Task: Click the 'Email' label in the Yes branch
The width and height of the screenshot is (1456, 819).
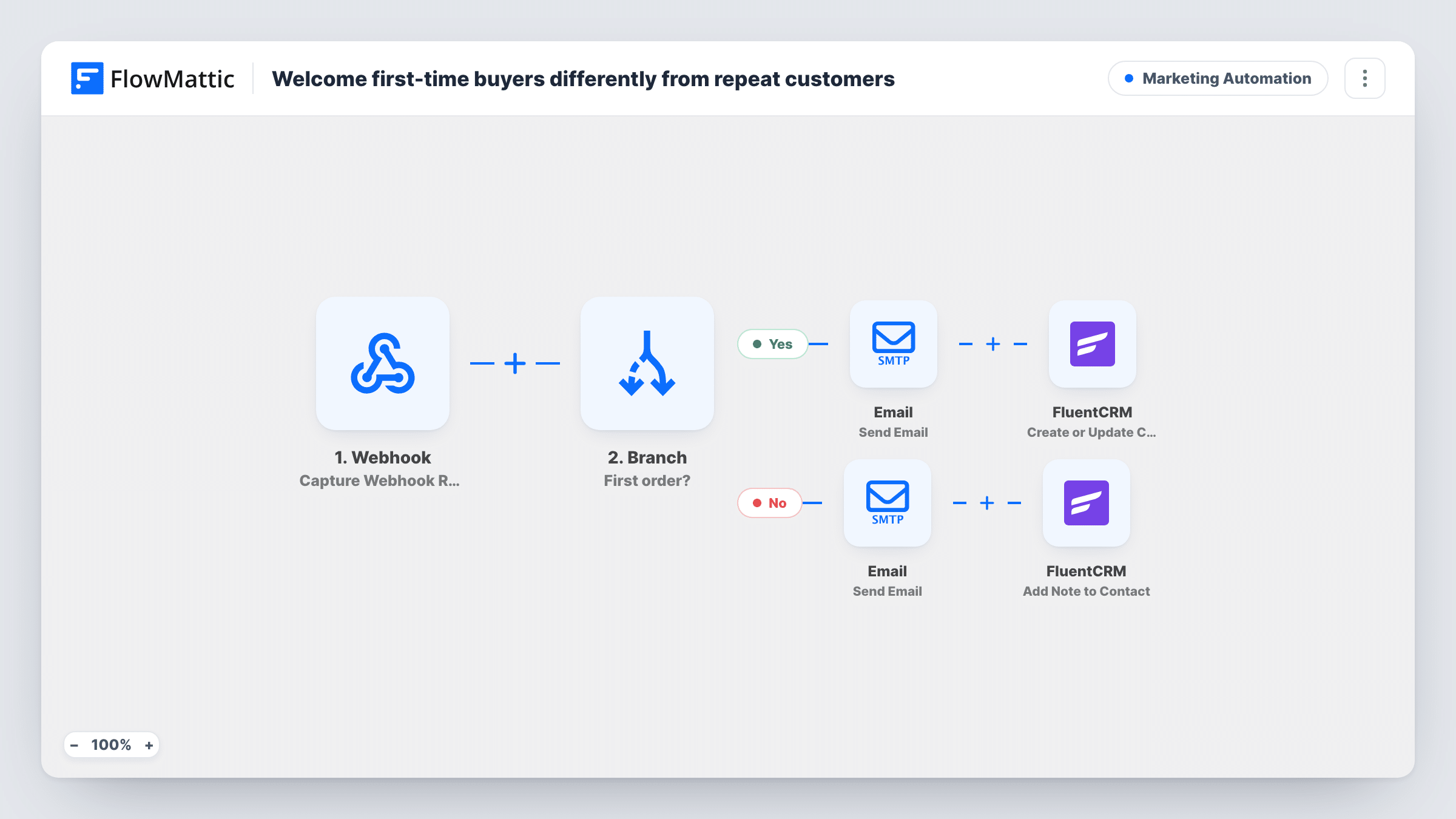Action: click(x=894, y=412)
